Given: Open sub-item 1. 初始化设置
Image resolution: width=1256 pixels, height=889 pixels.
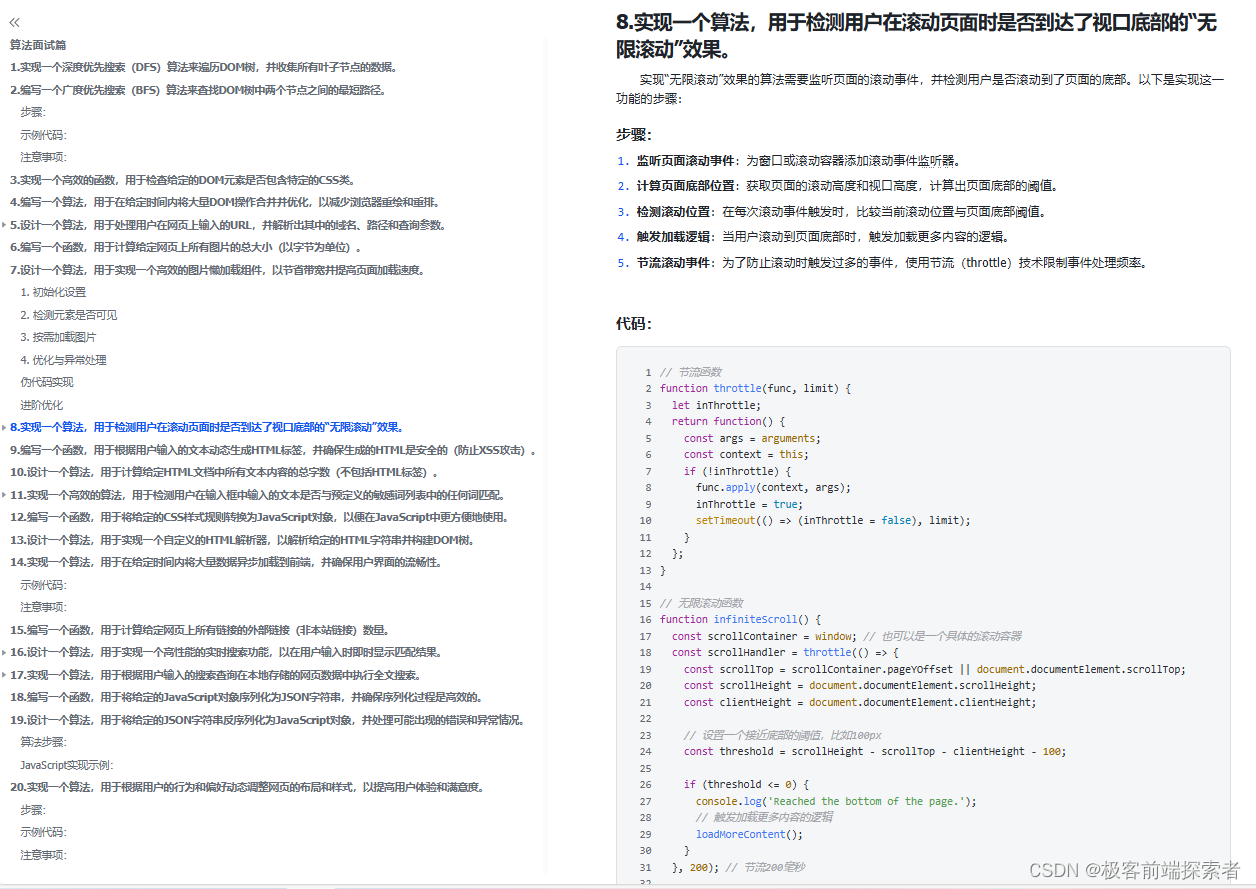Looking at the screenshot, I should point(53,292).
